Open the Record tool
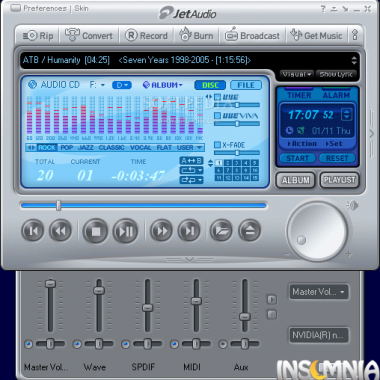 146,35
